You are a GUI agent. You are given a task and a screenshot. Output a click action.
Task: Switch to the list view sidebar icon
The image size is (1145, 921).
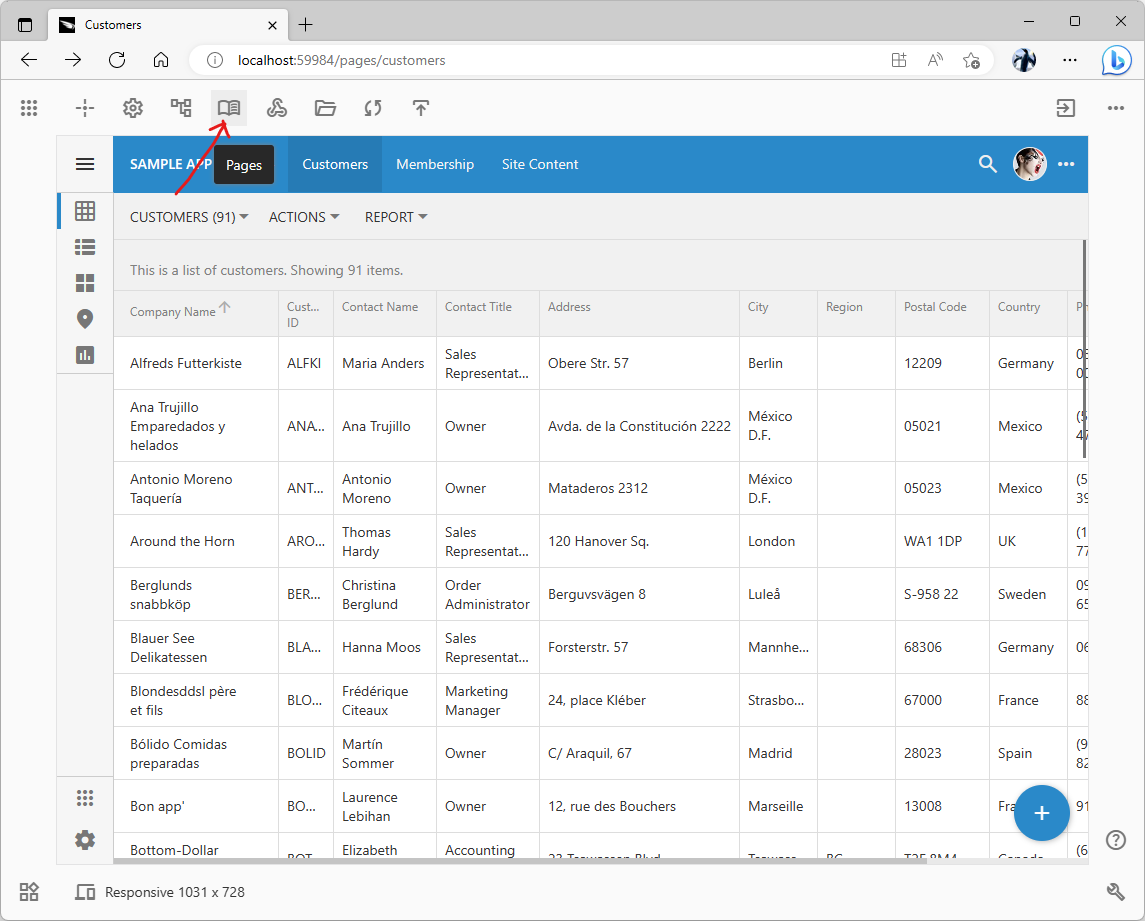coord(85,247)
